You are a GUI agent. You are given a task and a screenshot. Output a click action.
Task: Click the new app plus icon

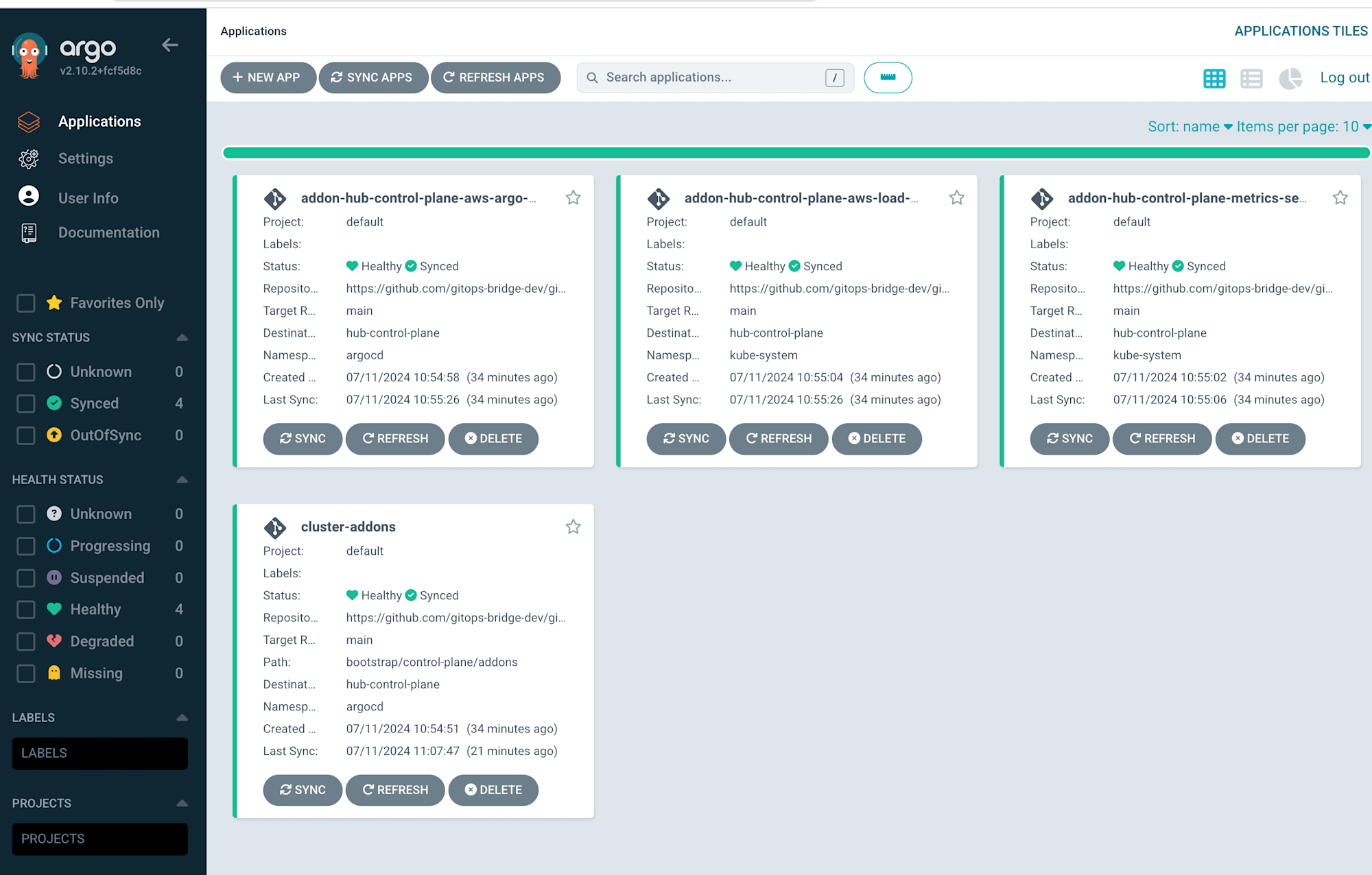(236, 77)
